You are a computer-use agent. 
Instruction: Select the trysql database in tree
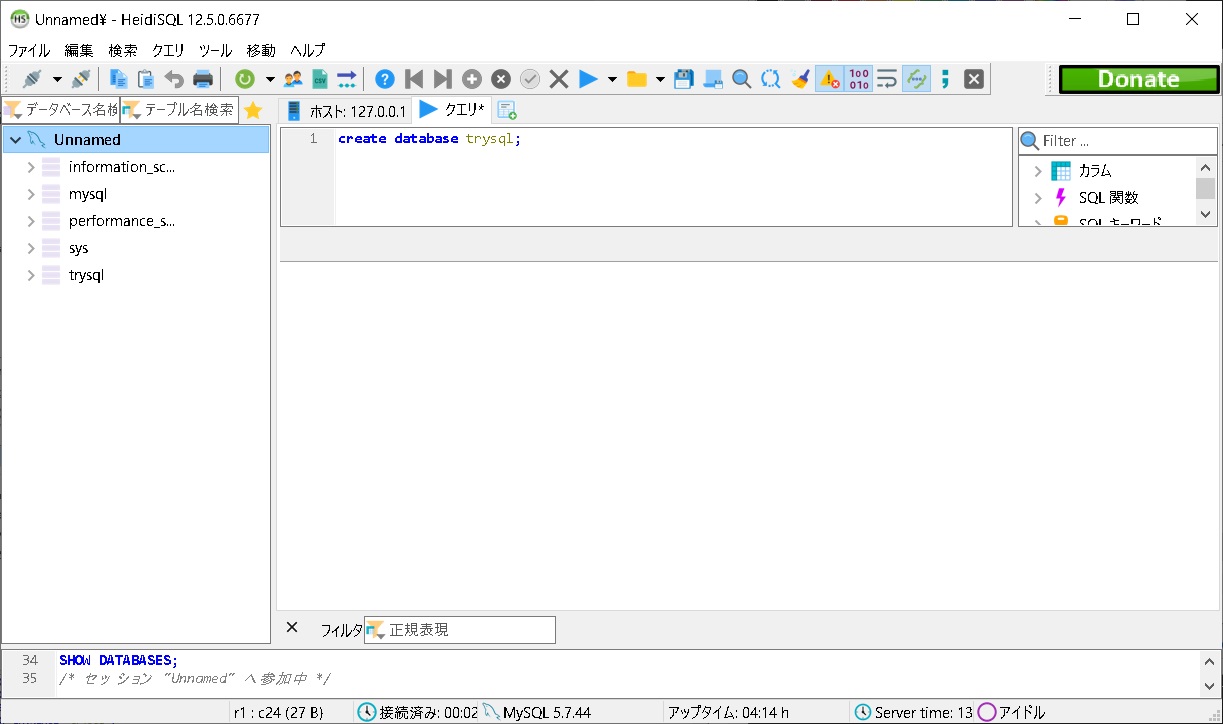click(86, 275)
